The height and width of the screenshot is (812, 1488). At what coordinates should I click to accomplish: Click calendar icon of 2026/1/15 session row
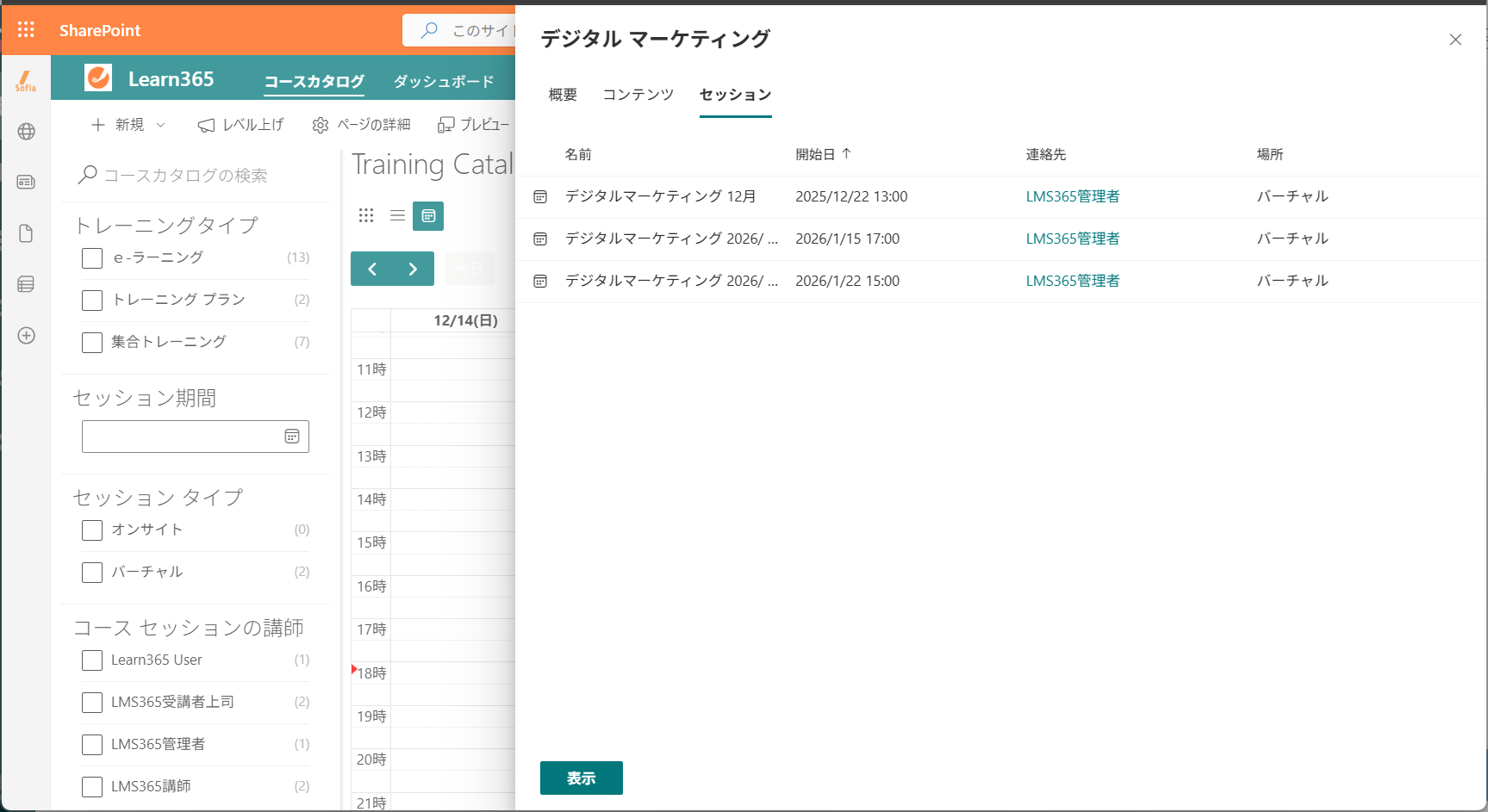tap(540, 239)
